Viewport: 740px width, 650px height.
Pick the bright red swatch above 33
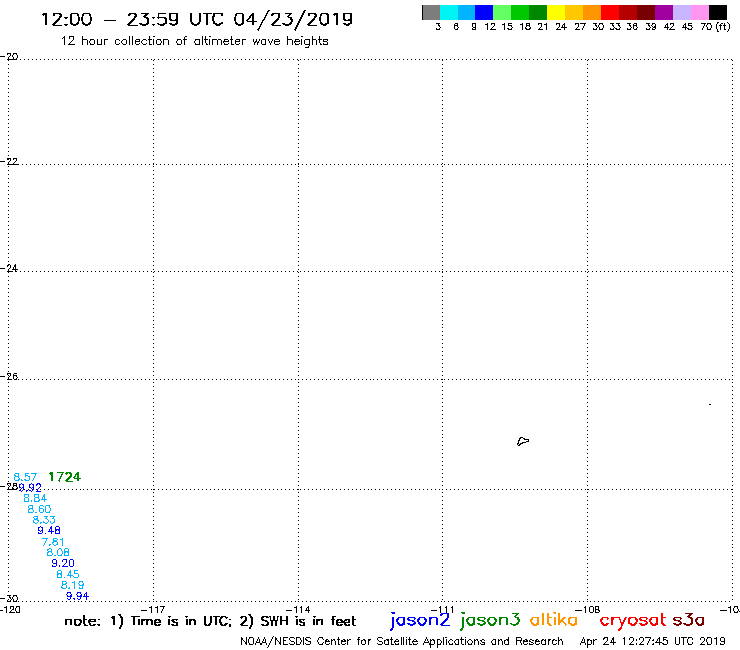pyautogui.click(x=610, y=12)
